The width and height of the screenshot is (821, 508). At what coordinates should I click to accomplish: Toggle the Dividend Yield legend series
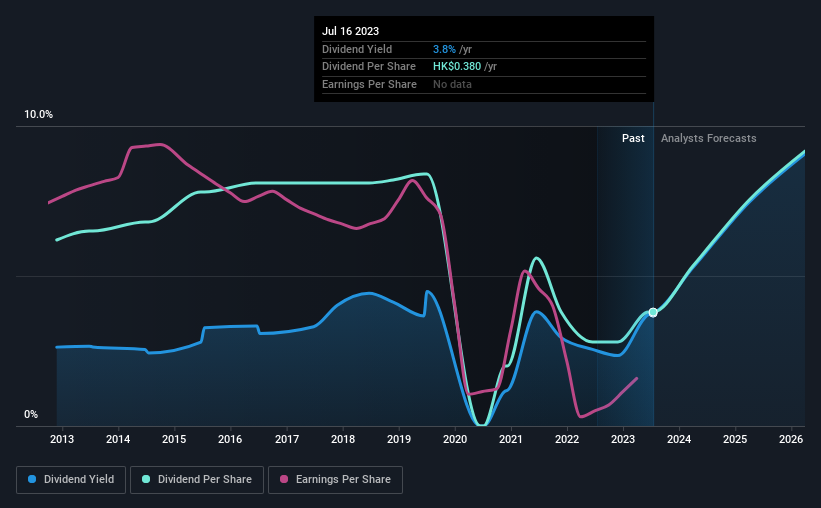coord(71,480)
